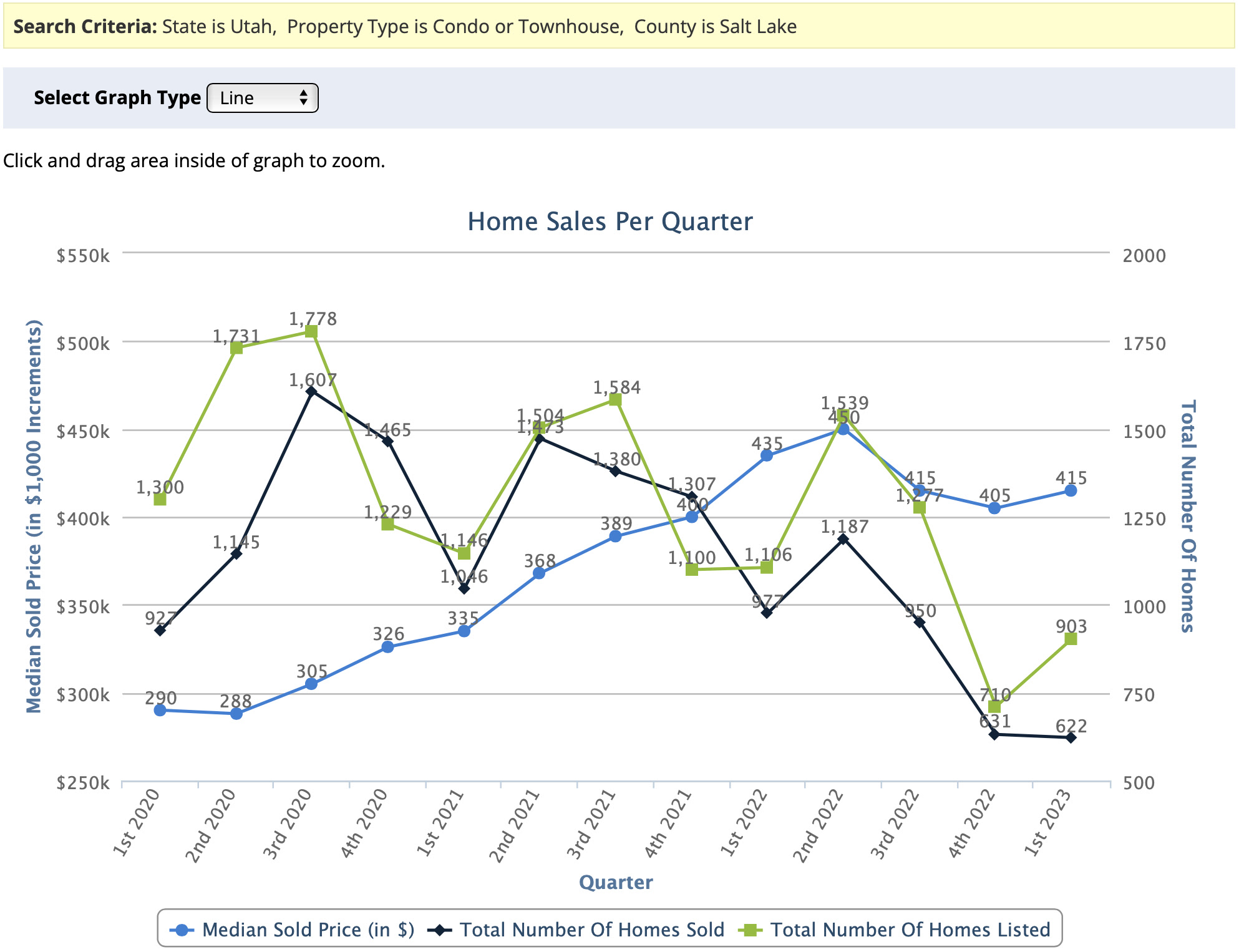Click the Search Criteria banner text
Image resolution: width=1239 pixels, height=952 pixels.
(x=405, y=27)
